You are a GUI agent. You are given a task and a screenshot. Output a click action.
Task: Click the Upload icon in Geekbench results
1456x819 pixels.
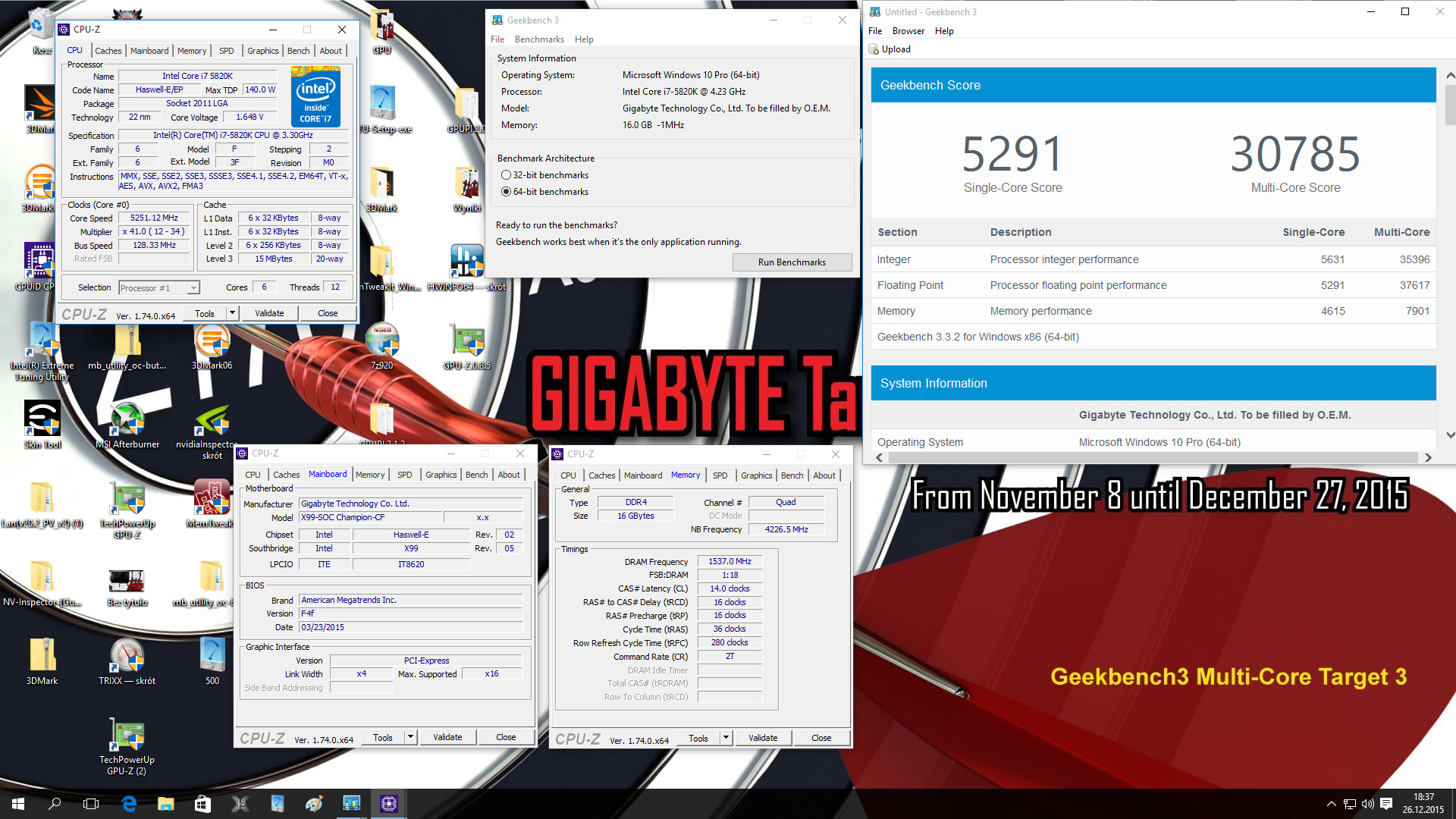tap(874, 49)
